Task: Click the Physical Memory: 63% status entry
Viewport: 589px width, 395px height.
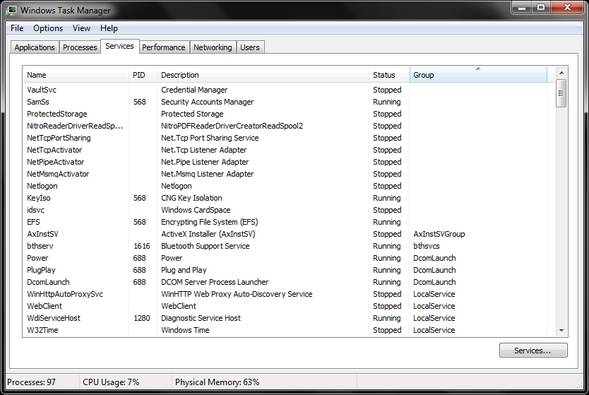Action: (x=217, y=382)
